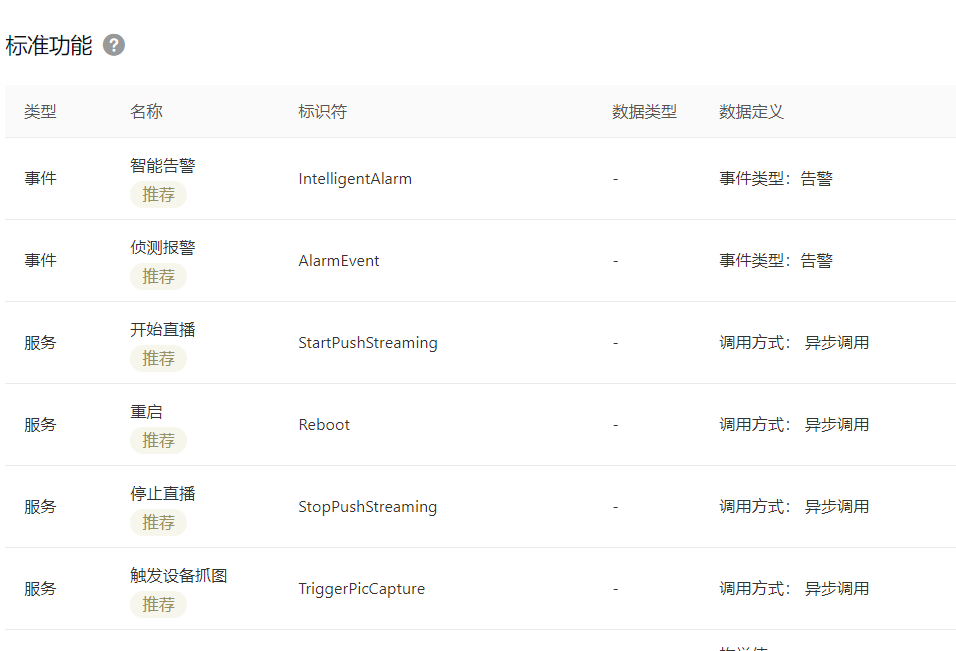Image resolution: width=956 pixels, height=651 pixels.
Task: Click 调用方式：异步调用 in StartPushStreaming row
Action: pyautogui.click(x=794, y=343)
